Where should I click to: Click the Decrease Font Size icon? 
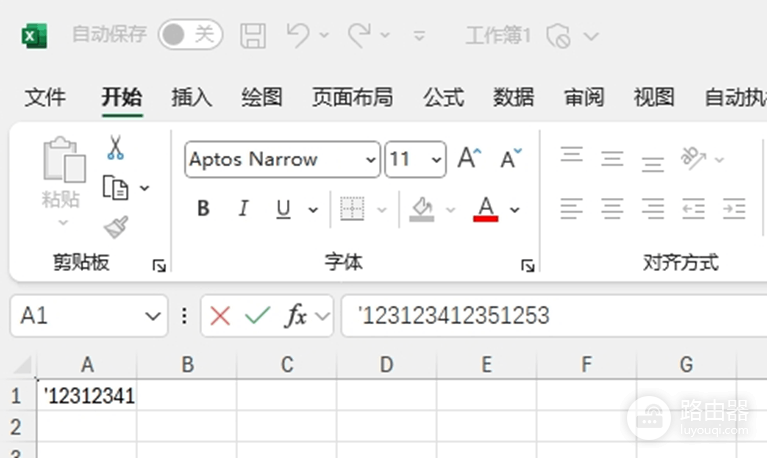[x=511, y=158]
